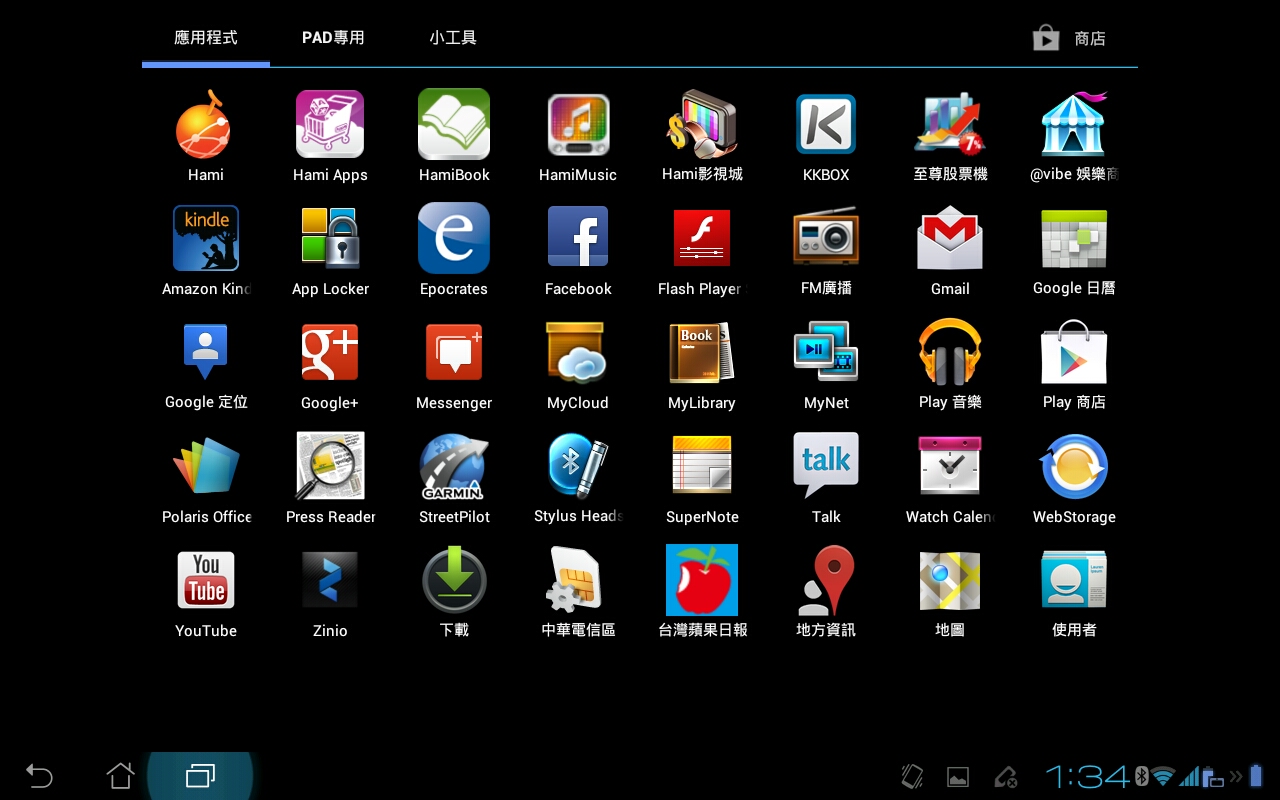Select the 應用程式 tab
Image resolution: width=1280 pixels, height=800 pixels.
[206, 38]
